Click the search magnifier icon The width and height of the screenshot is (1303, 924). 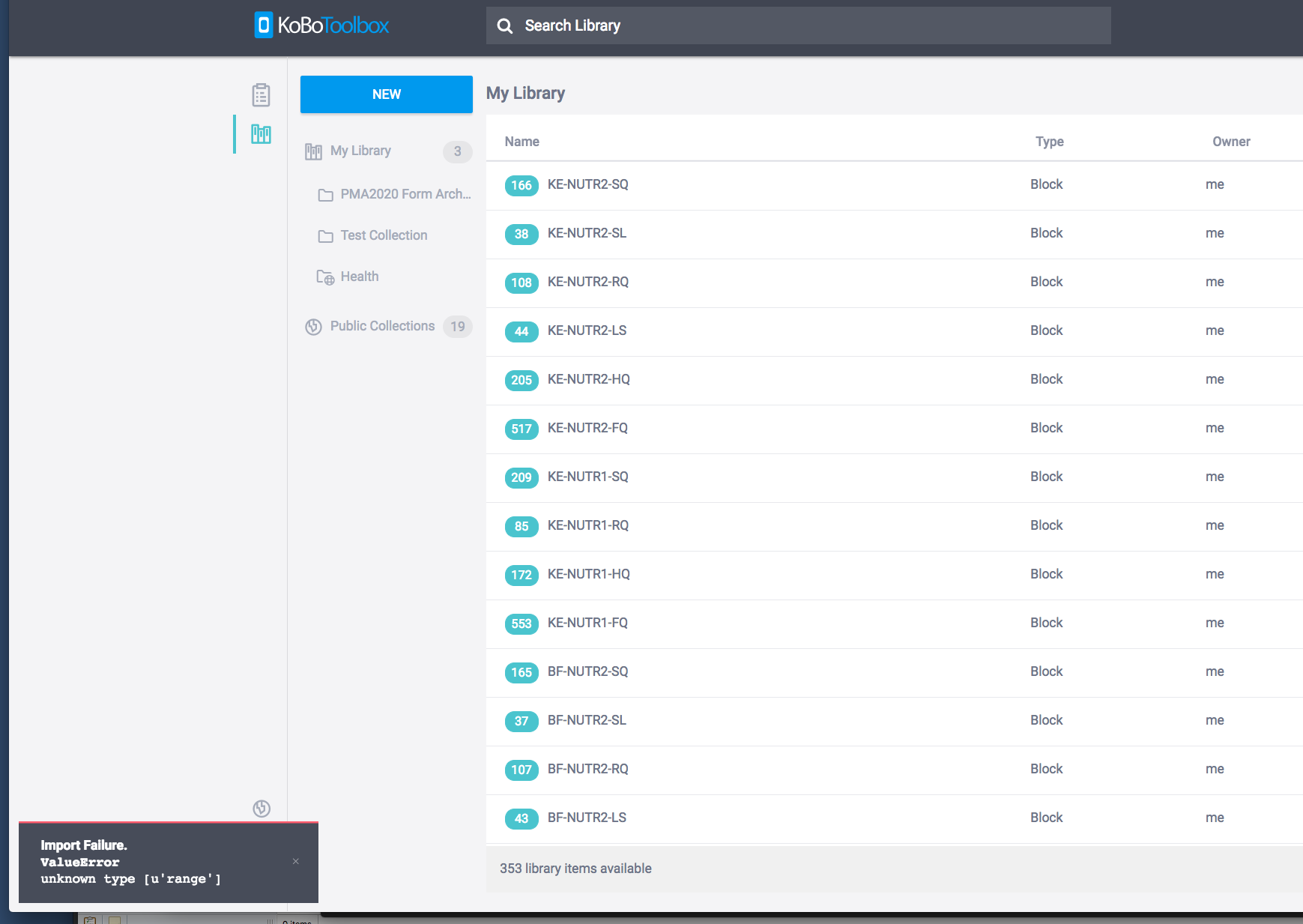point(504,25)
